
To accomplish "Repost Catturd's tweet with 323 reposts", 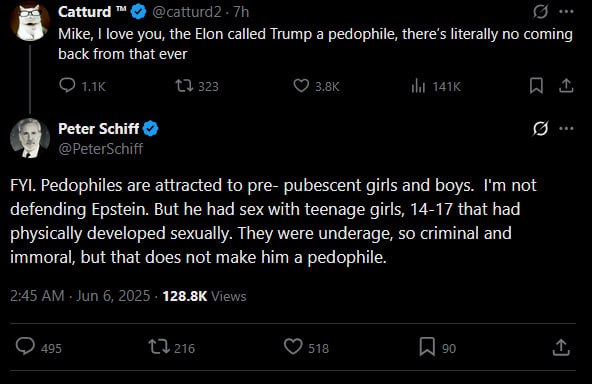I will (184, 86).
